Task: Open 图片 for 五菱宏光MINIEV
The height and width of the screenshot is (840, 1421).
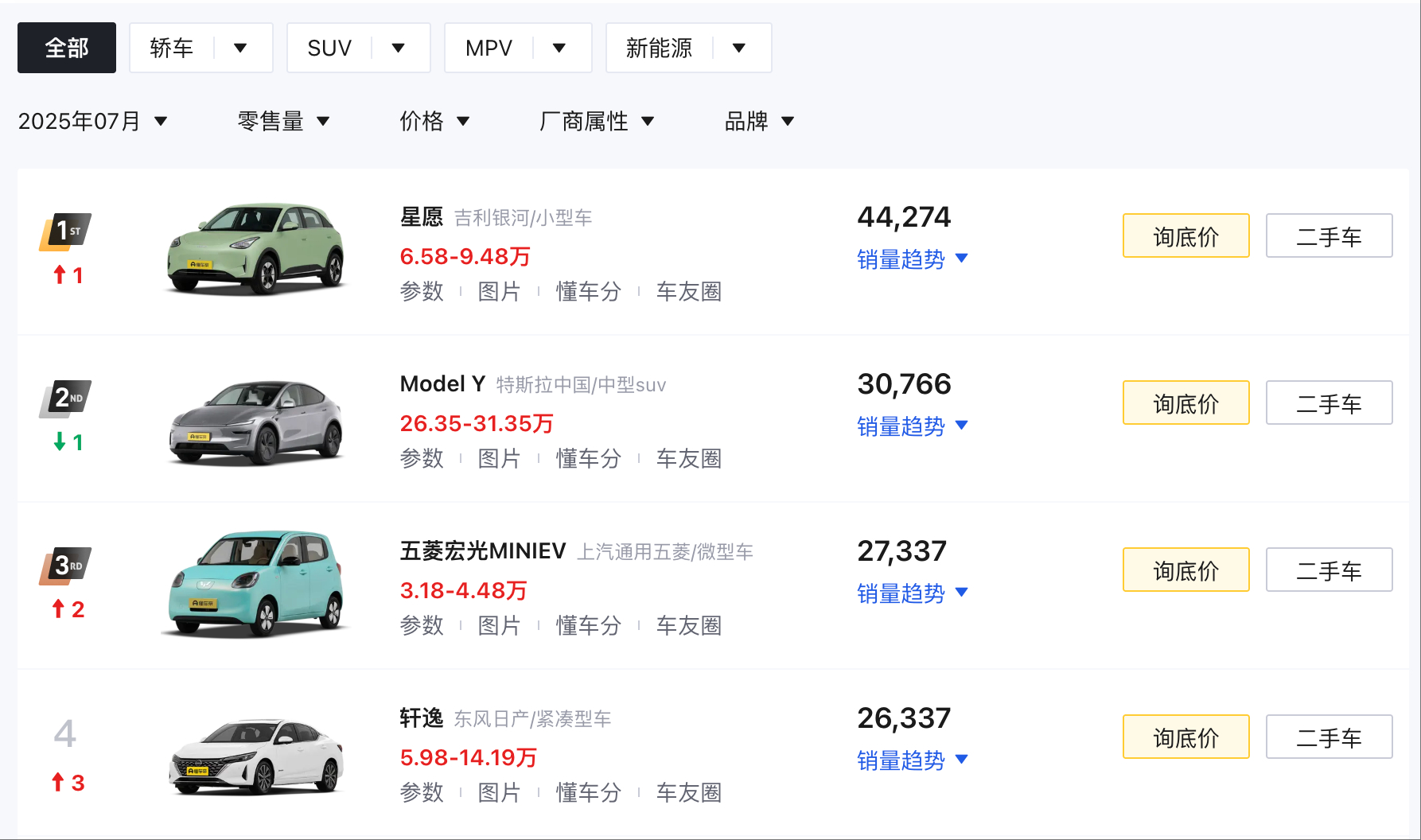Action: 499,625
